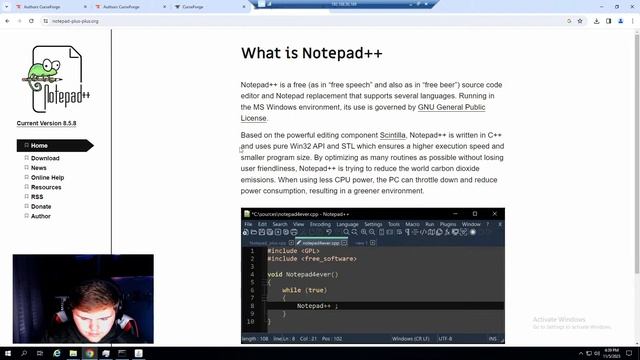Image resolution: width=640 pixels, height=360 pixels.
Task: Open the Windows notification center icon
Action: click(629, 353)
